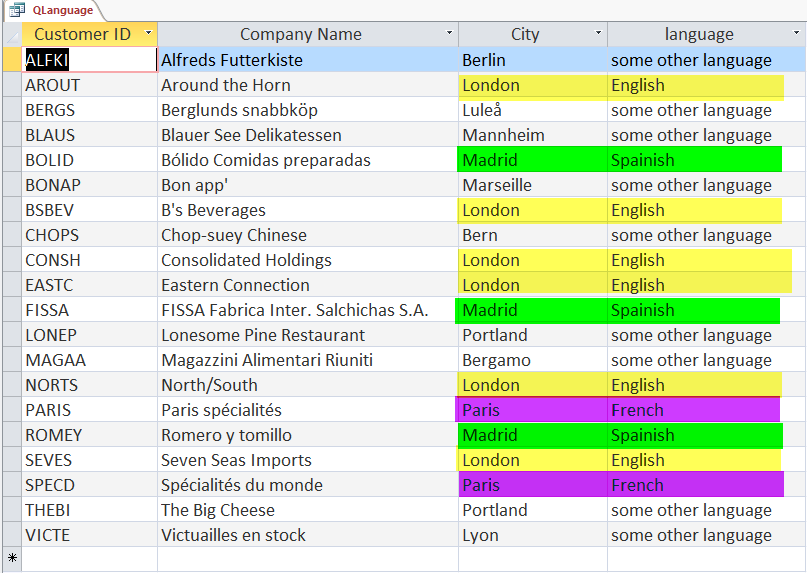Click the QLanguage query icon in tab

[17, 10]
